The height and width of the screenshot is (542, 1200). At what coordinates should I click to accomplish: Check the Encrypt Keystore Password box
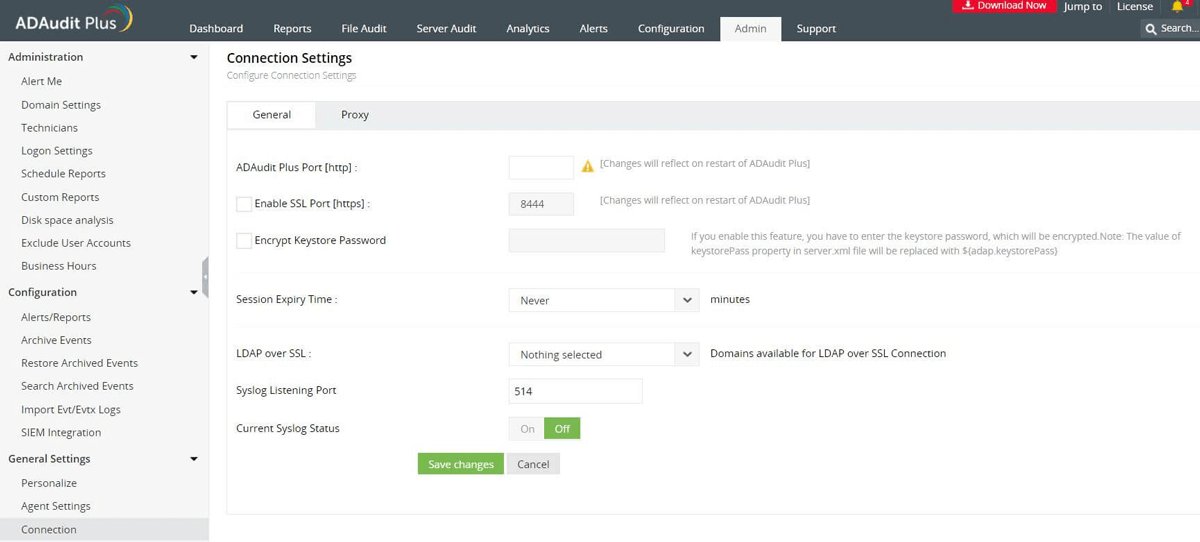(244, 241)
